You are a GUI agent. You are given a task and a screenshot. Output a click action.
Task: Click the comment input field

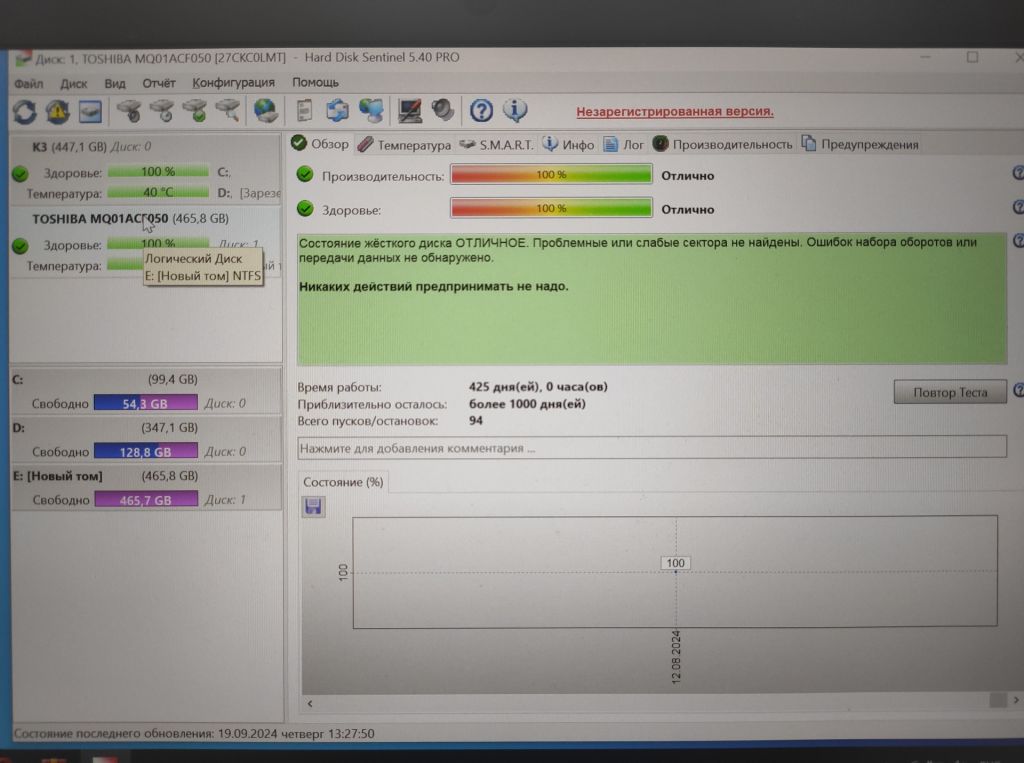[x=652, y=448]
